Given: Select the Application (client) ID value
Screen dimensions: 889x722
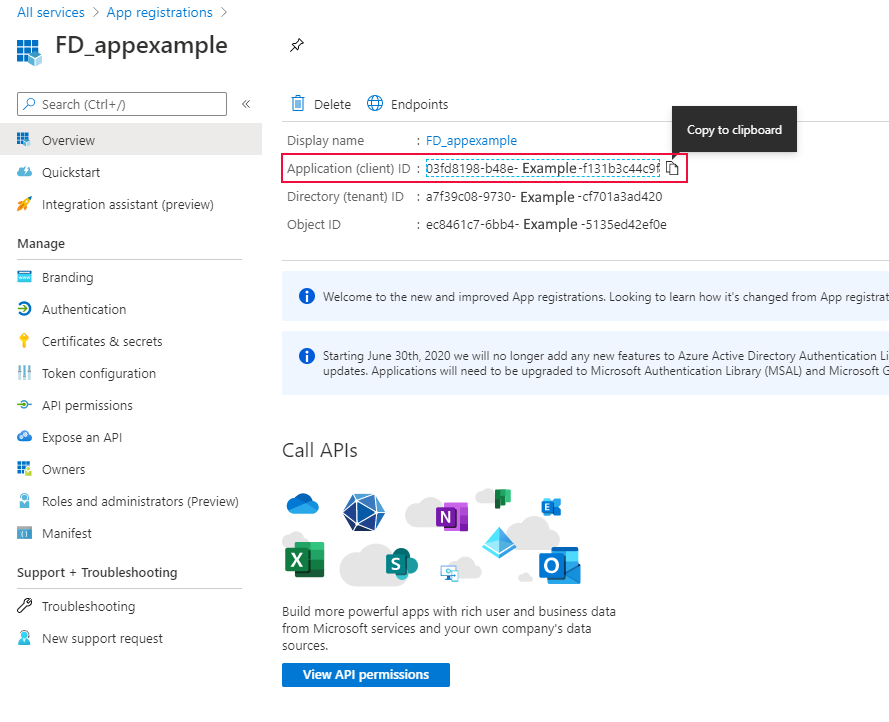Looking at the screenshot, I should [543, 168].
